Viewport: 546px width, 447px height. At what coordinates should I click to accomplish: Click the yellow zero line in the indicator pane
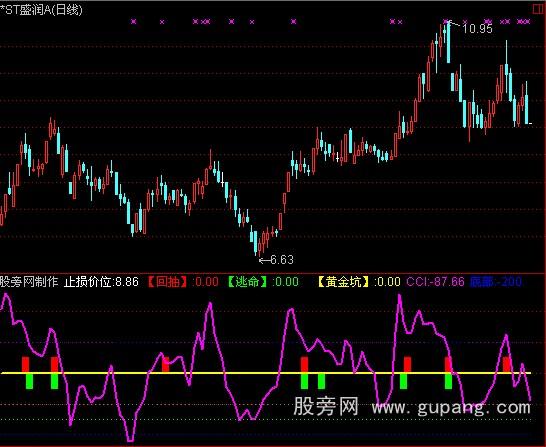tap(266, 373)
